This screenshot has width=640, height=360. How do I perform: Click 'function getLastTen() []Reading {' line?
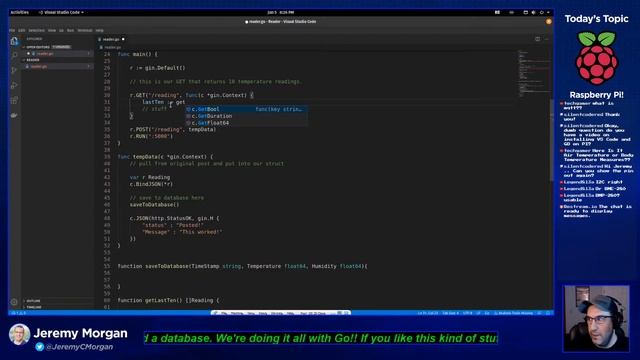169,300
